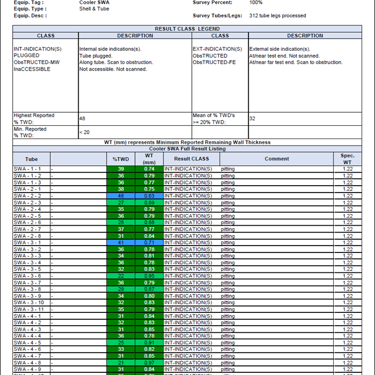375x375 pixels.
Task: Select tube cell 'SWA - 1 - 2'
Action: [x=32, y=176]
